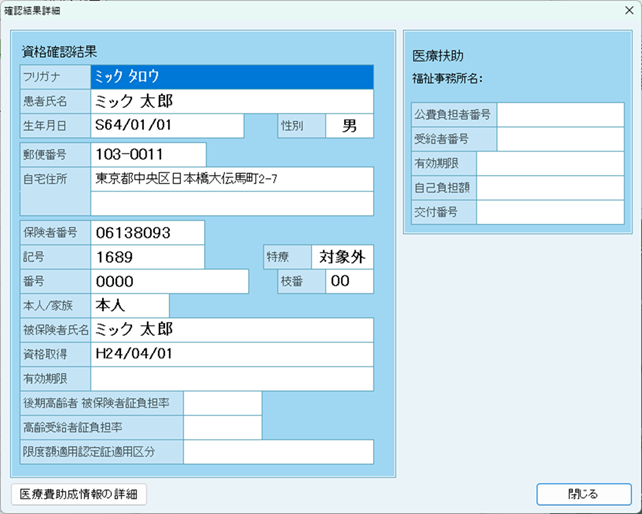
Task: Click the empty 限度額適用認定証適用区分 field
Action: point(277,452)
